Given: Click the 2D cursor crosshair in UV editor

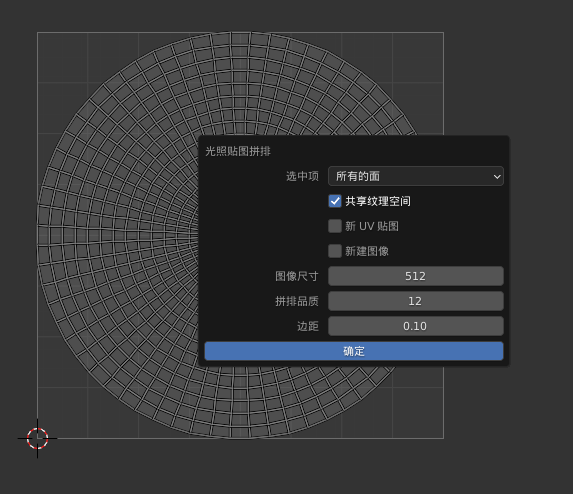Looking at the screenshot, I should pyautogui.click(x=37, y=438).
